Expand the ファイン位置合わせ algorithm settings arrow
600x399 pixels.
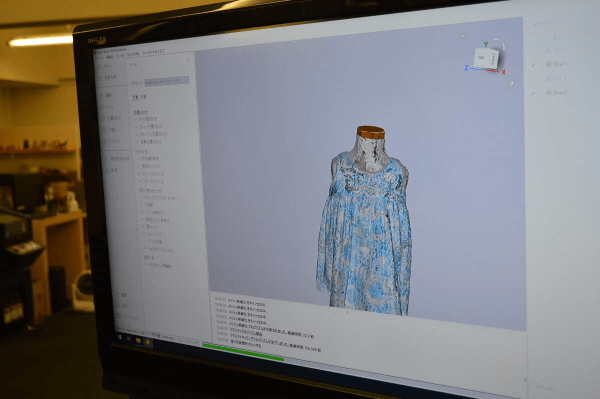point(136,127)
